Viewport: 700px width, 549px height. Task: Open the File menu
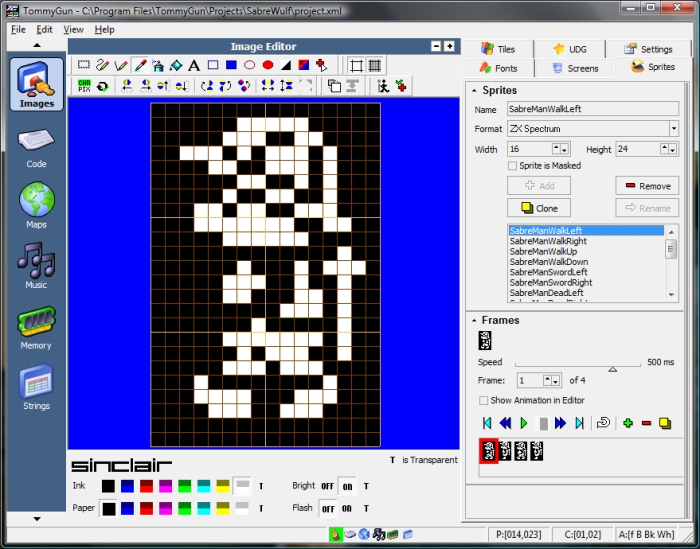coord(18,29)
